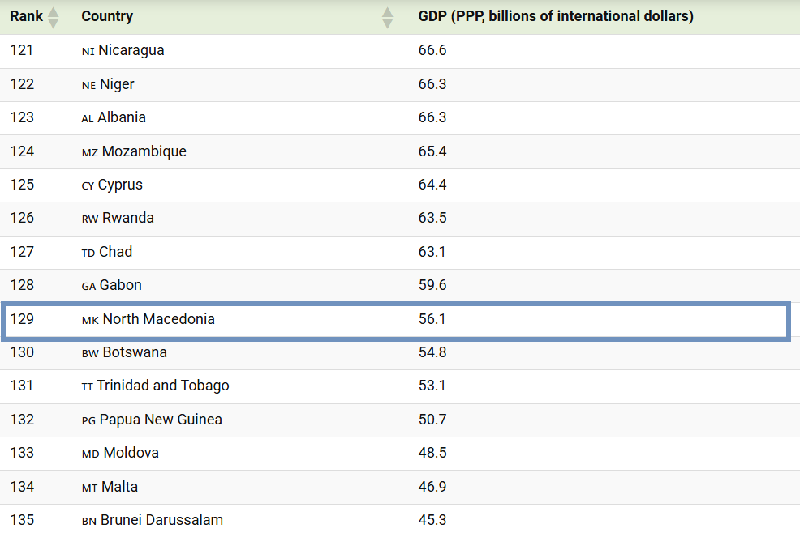
Task: Select the Rank column header
Action: [x=26, y=17]
